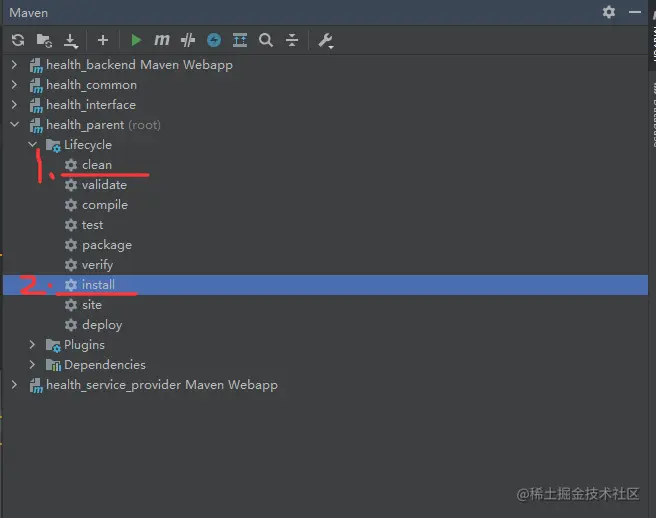Expand health_service_provider Maven Webapp node

coord(14,385)
